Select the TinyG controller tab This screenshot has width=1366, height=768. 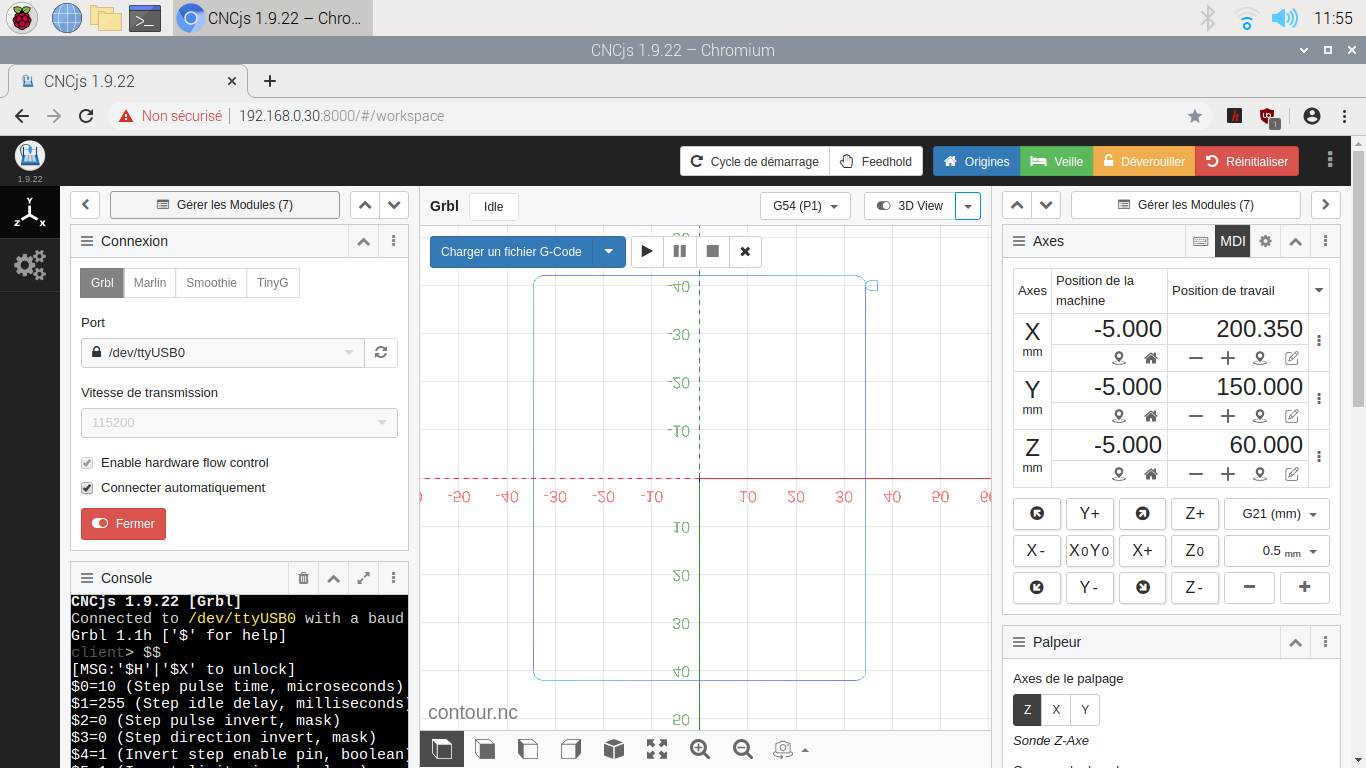coord(272,283)
